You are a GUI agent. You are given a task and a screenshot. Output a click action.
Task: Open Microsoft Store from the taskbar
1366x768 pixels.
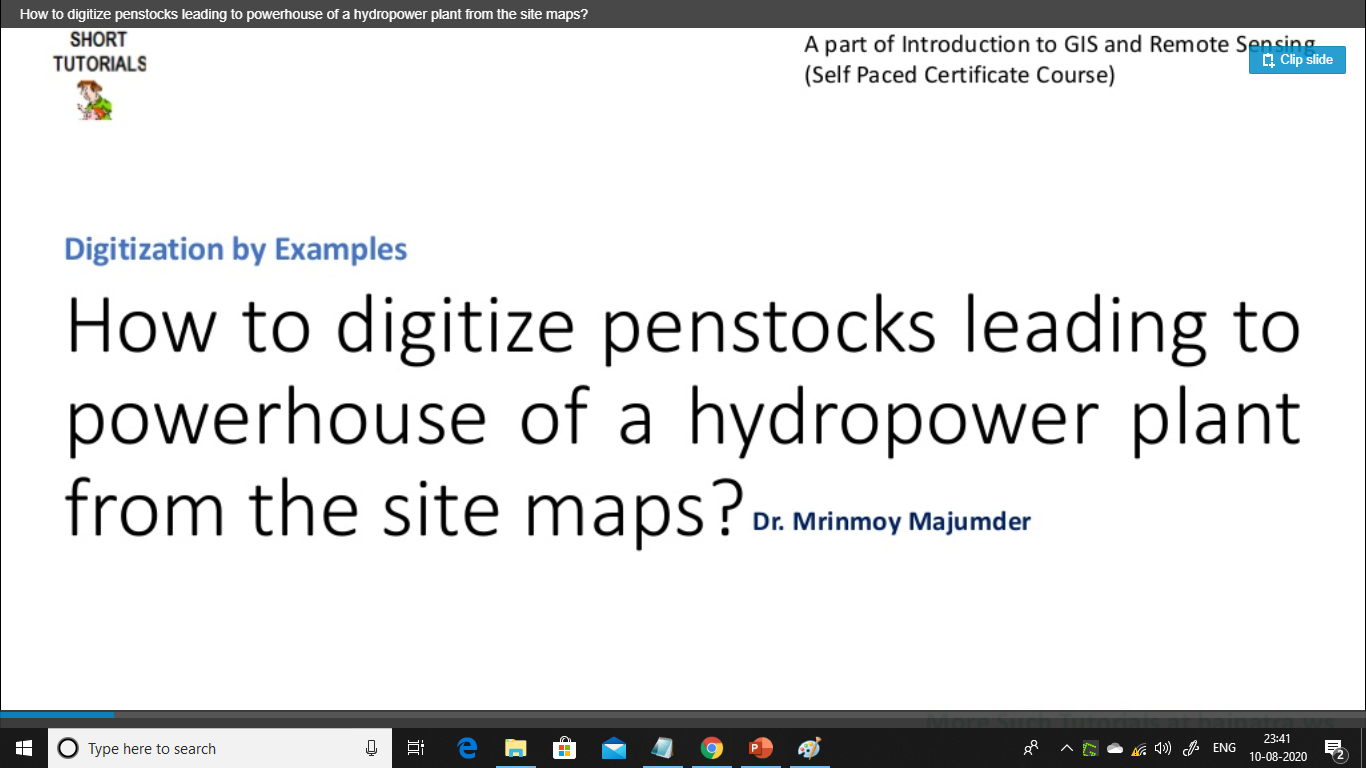point(564,748)
